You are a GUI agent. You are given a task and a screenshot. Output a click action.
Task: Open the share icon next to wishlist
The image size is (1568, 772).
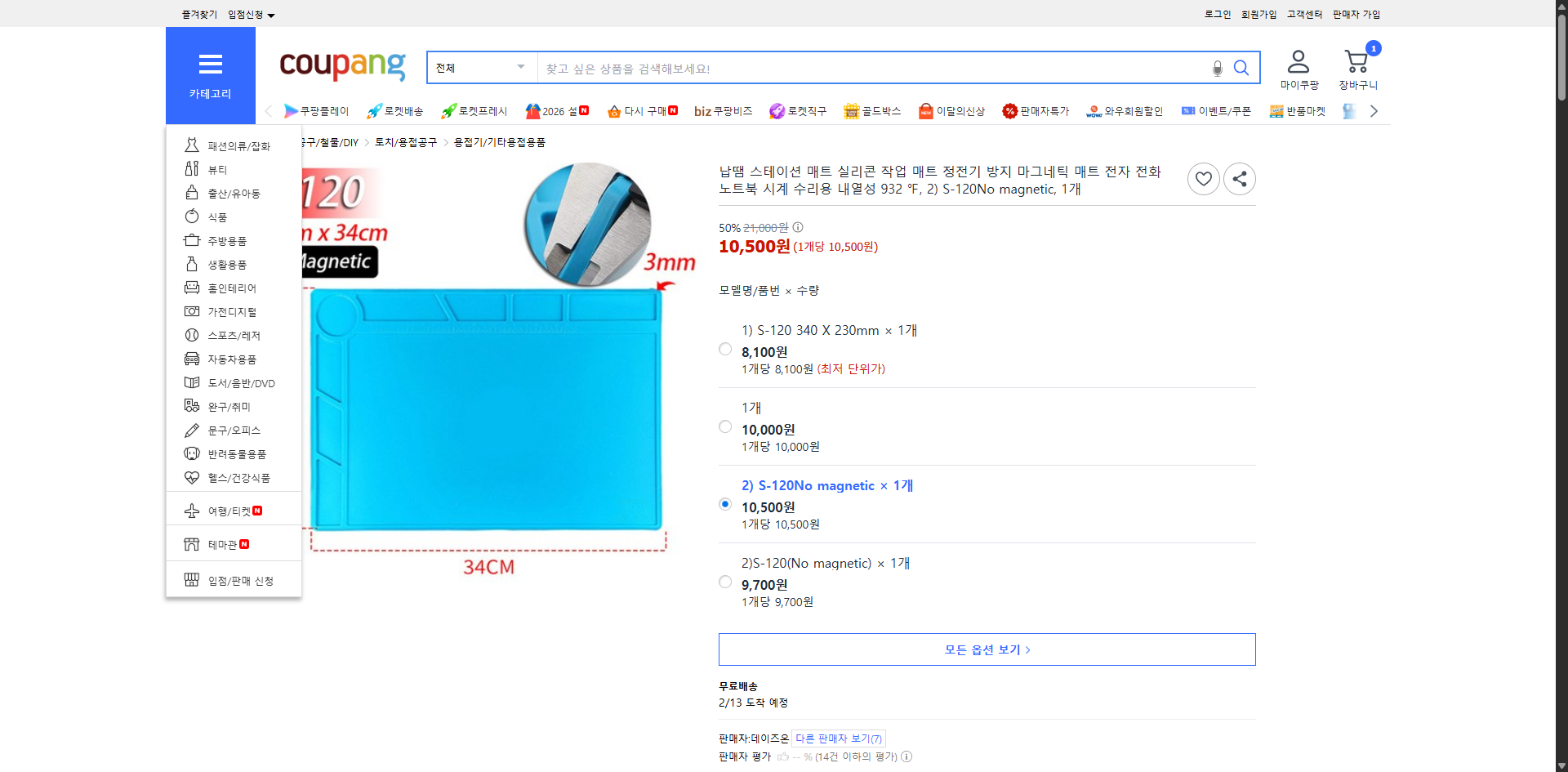[1239, 178]
